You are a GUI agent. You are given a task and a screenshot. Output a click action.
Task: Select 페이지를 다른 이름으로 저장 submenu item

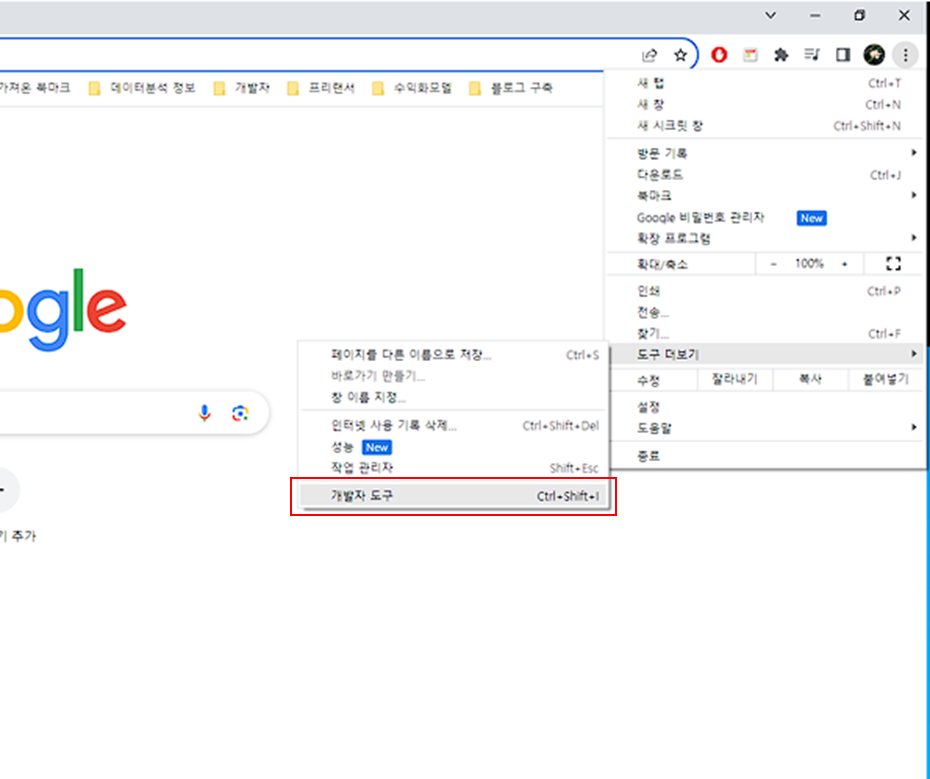454,355
